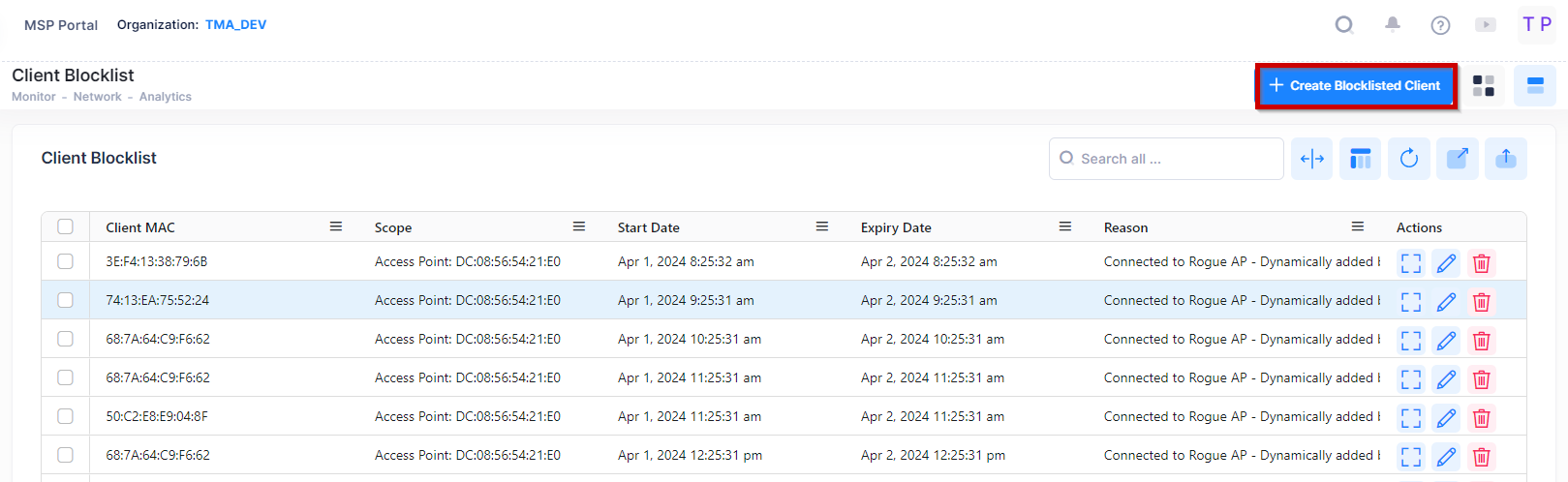Open Analytics from the breadcrumb
Viewport: 1568px width, 482px height.
[165, 97]
